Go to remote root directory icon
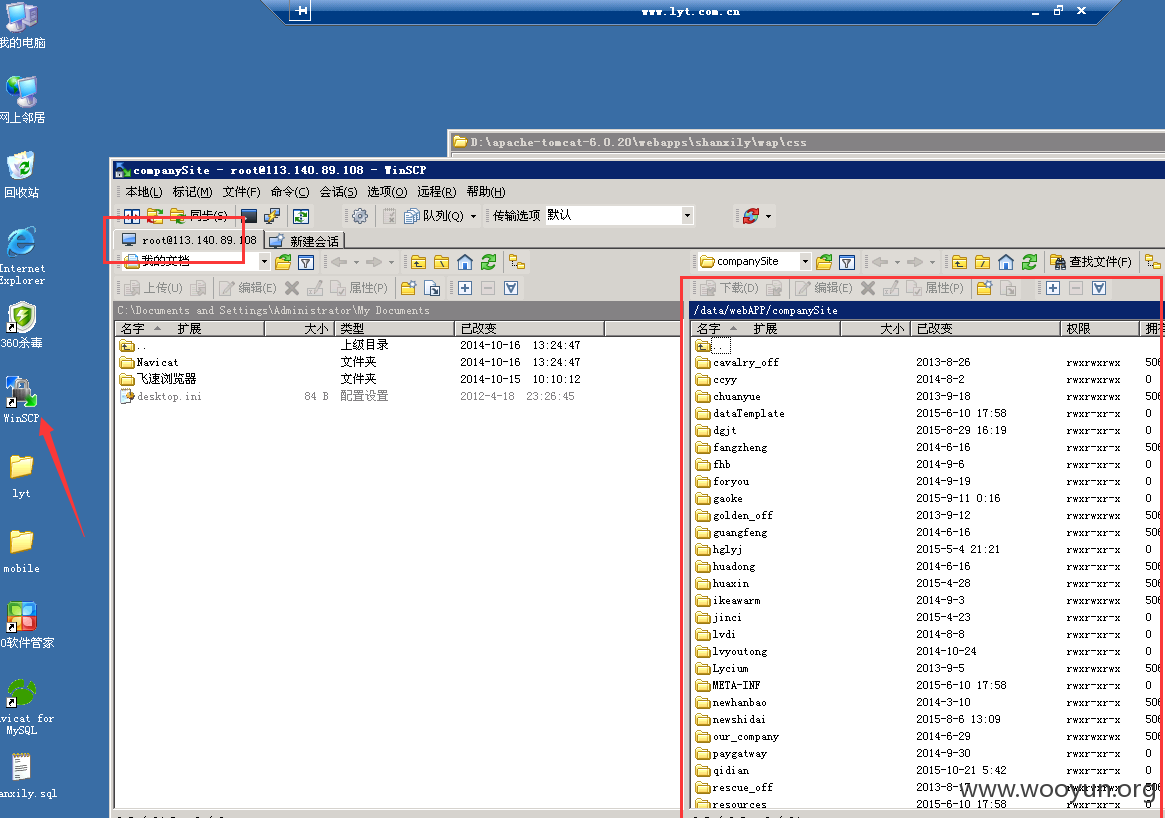 point(982,262)
